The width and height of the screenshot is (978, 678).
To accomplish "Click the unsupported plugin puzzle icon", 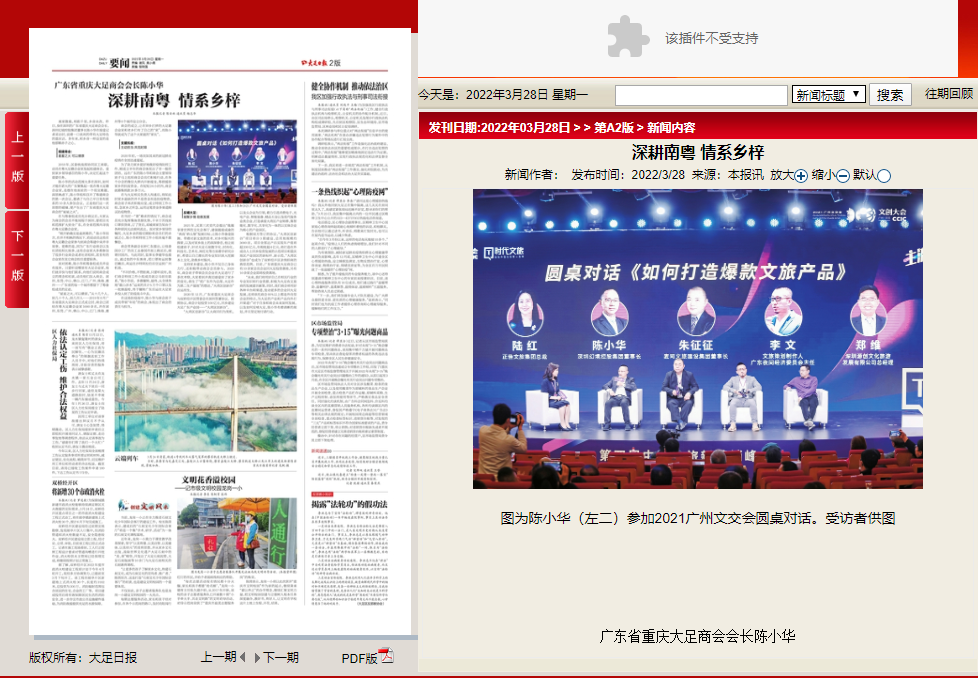I will coord(628,37).
